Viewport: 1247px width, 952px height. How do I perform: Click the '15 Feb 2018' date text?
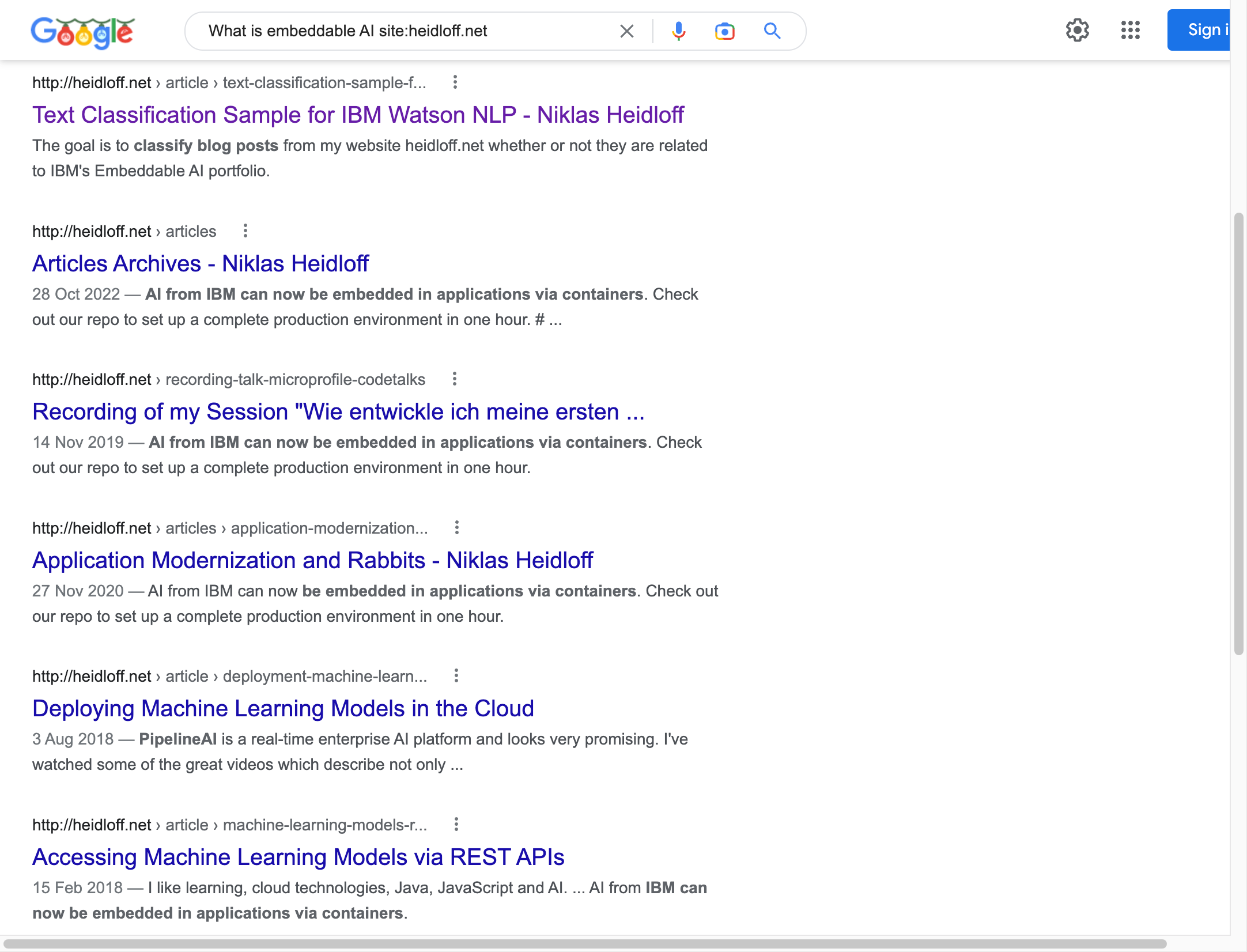(x=78, y=888)
